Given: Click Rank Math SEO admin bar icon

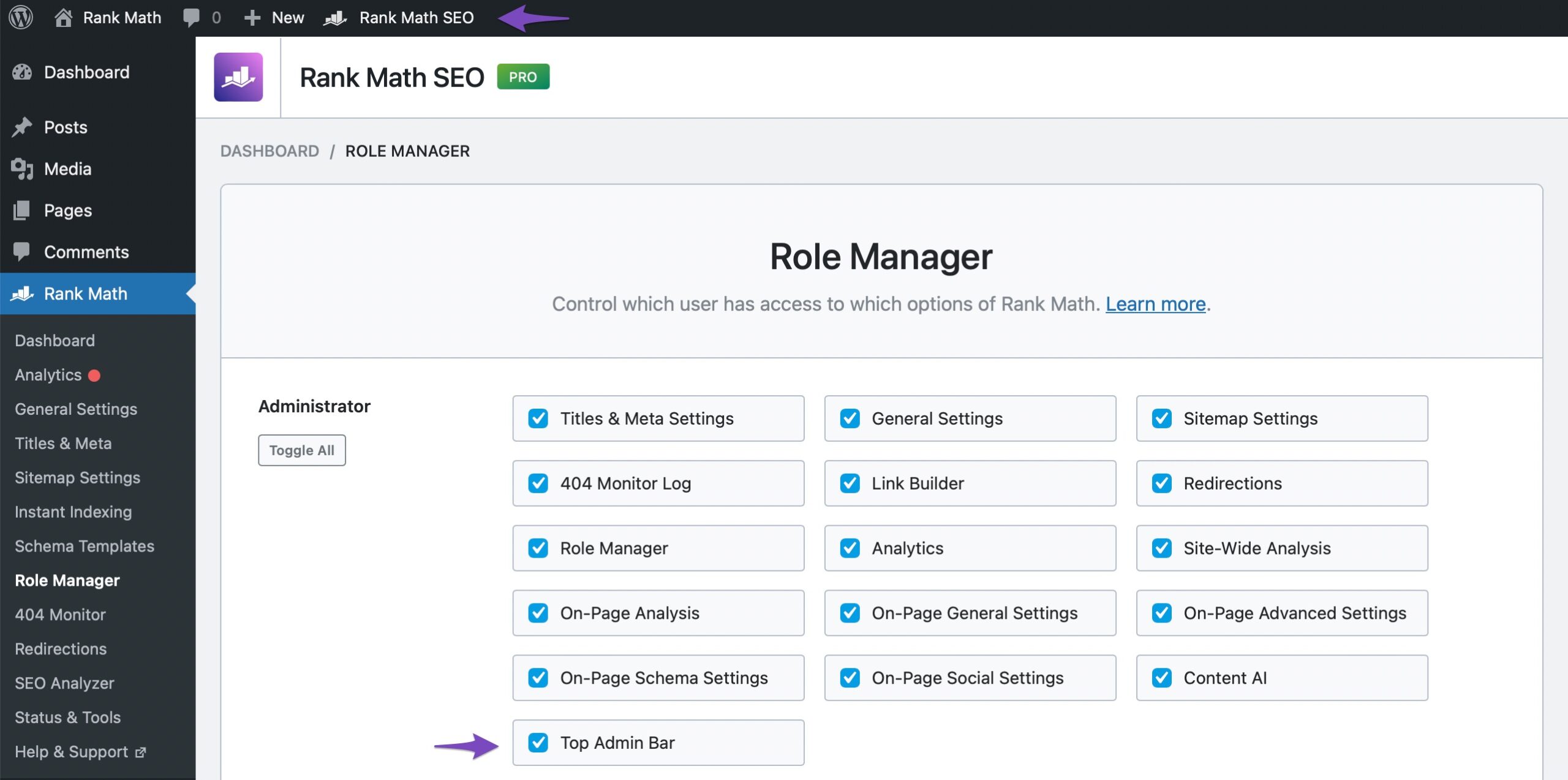Looking at the screenshot, I should click(x=335, y=18).
